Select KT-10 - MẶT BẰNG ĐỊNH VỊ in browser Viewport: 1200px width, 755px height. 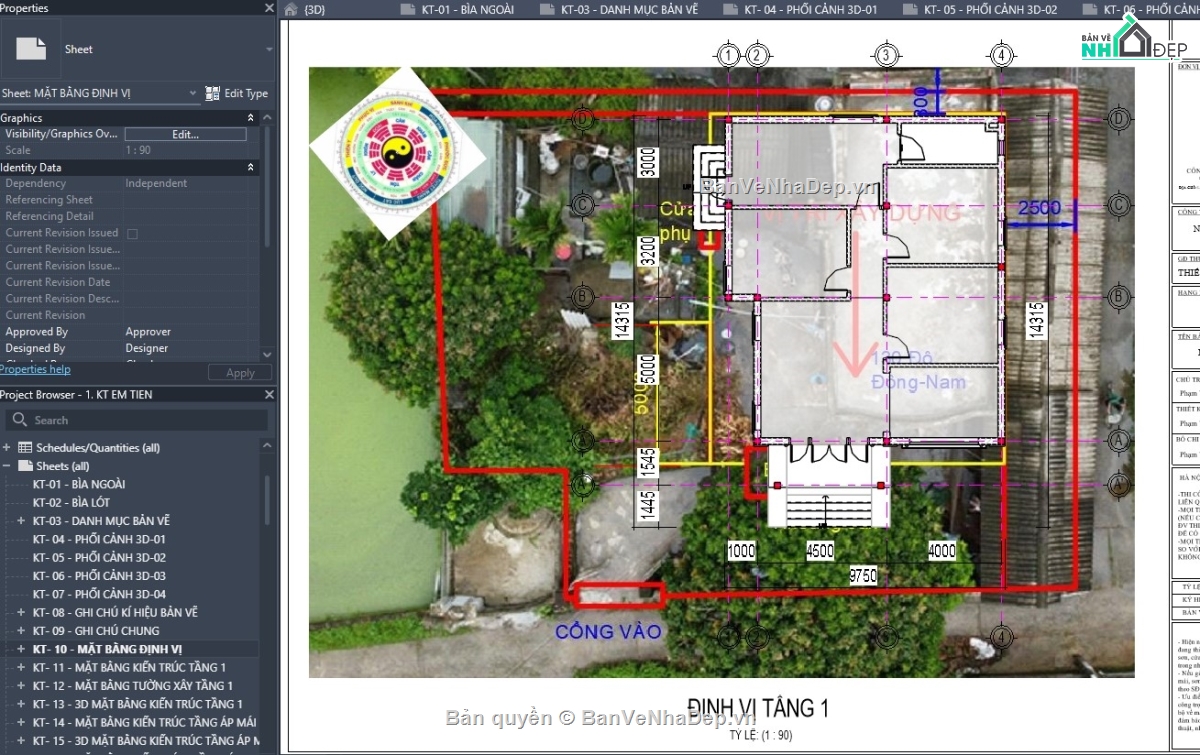(107, 649)
